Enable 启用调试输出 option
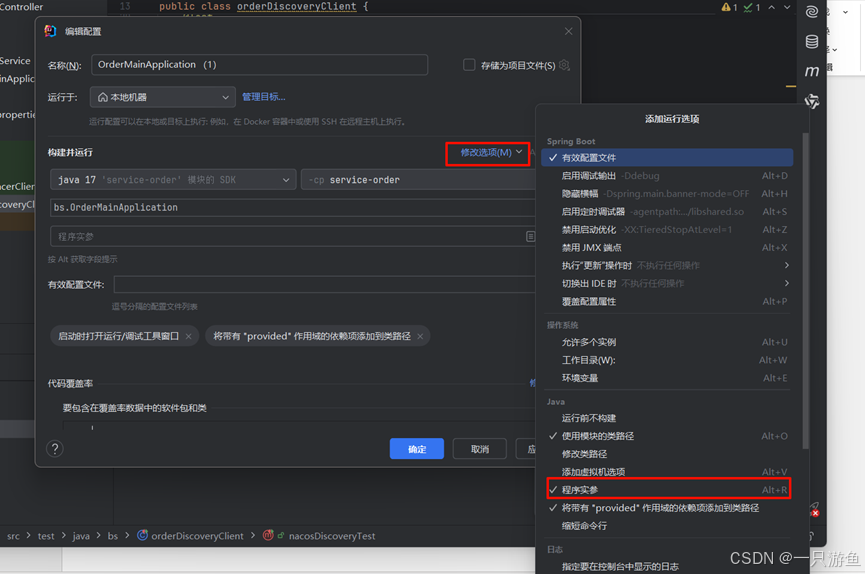The height and width of the screenshot is (574, 865). point(667,176)
